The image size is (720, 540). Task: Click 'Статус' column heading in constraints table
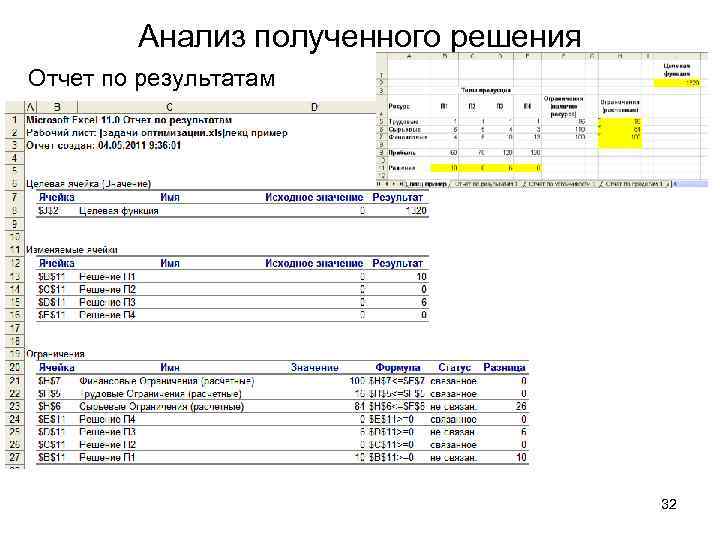point(454,367)
